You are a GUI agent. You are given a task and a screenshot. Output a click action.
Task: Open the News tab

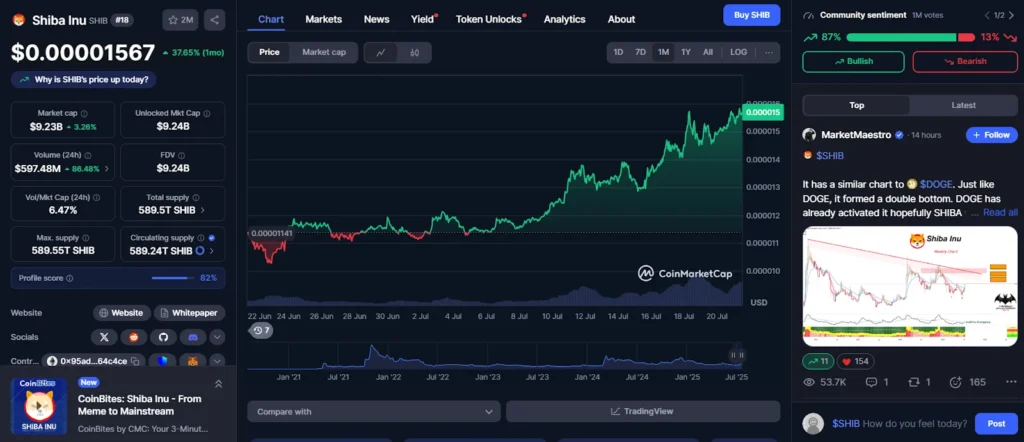tap(376, 20)
